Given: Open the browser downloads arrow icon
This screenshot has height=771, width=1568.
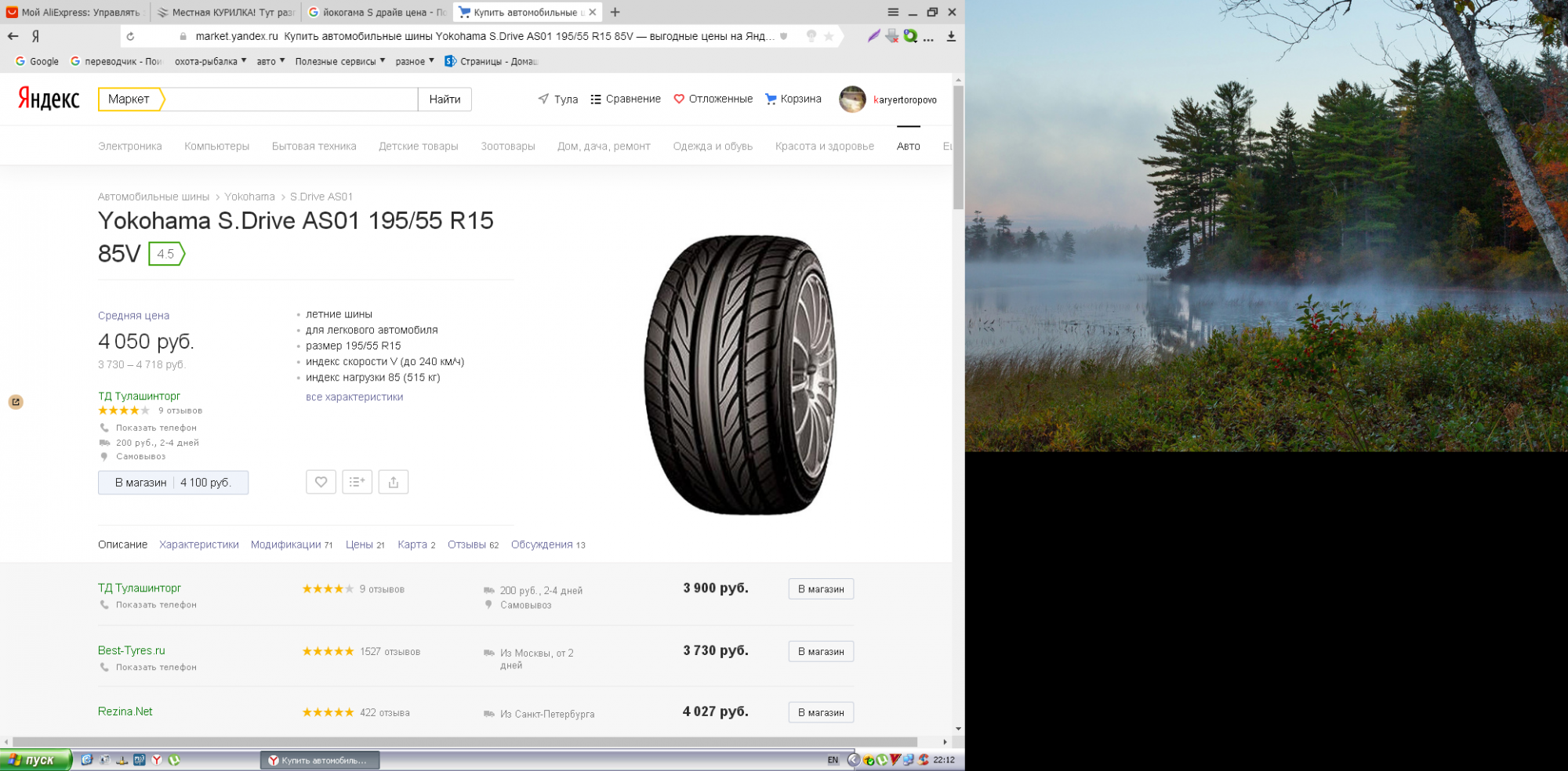Looking at the screenshot, I should (951, 36).
